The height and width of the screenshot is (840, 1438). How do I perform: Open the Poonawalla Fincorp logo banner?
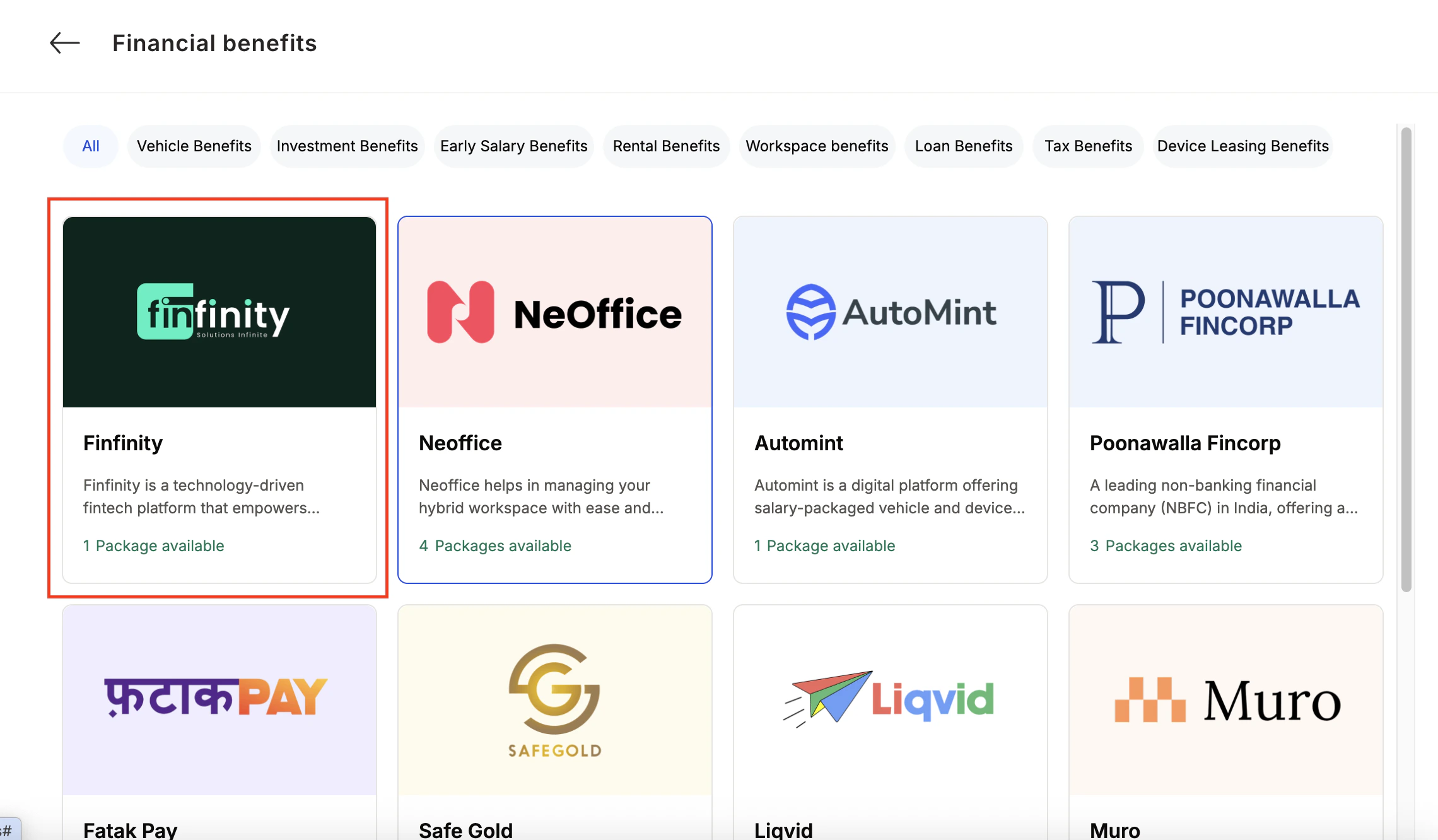(1226, 312)
